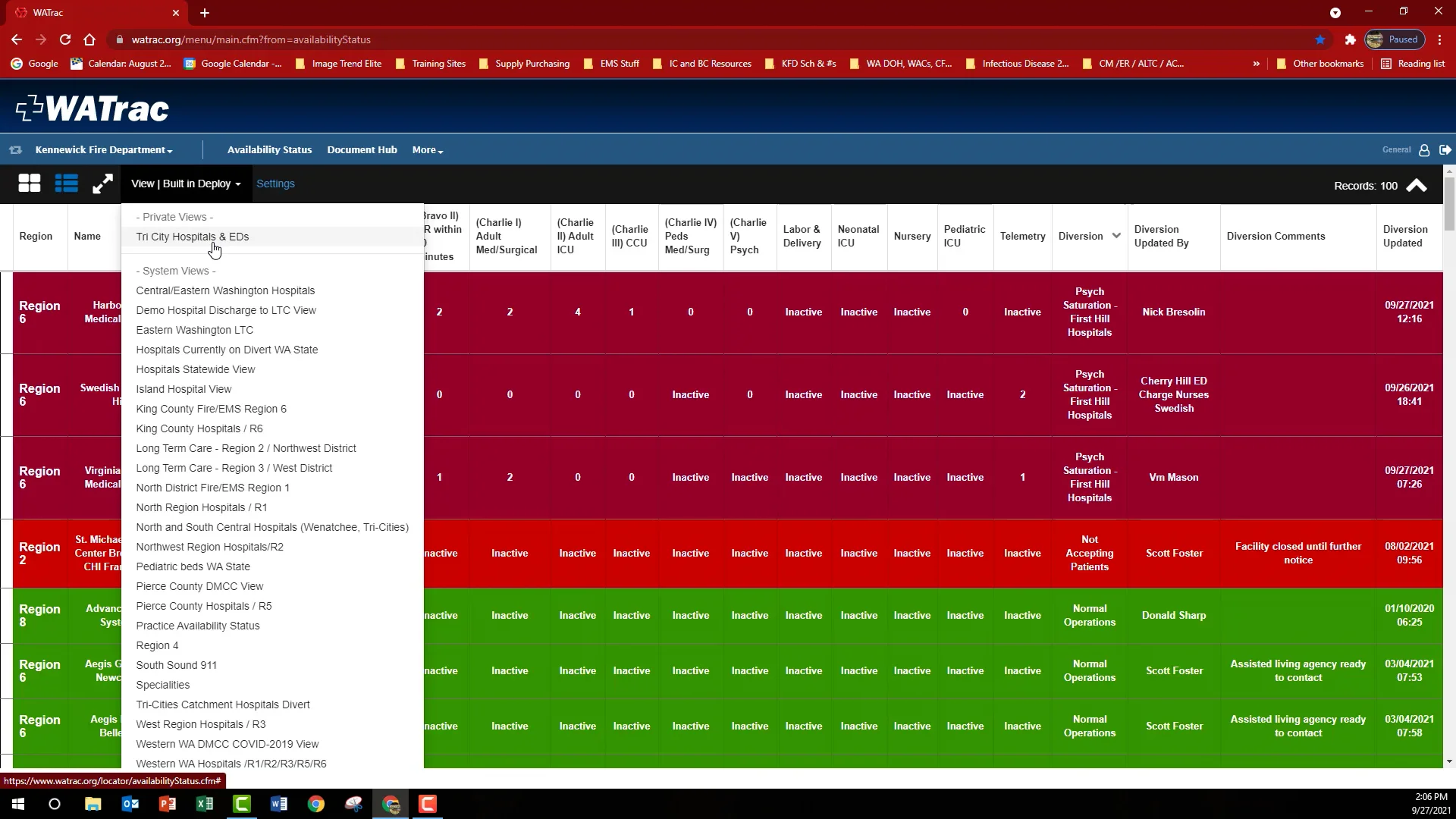Screen dimensions: 1456x819
Task: Expand the More menu
Action: 427,150
